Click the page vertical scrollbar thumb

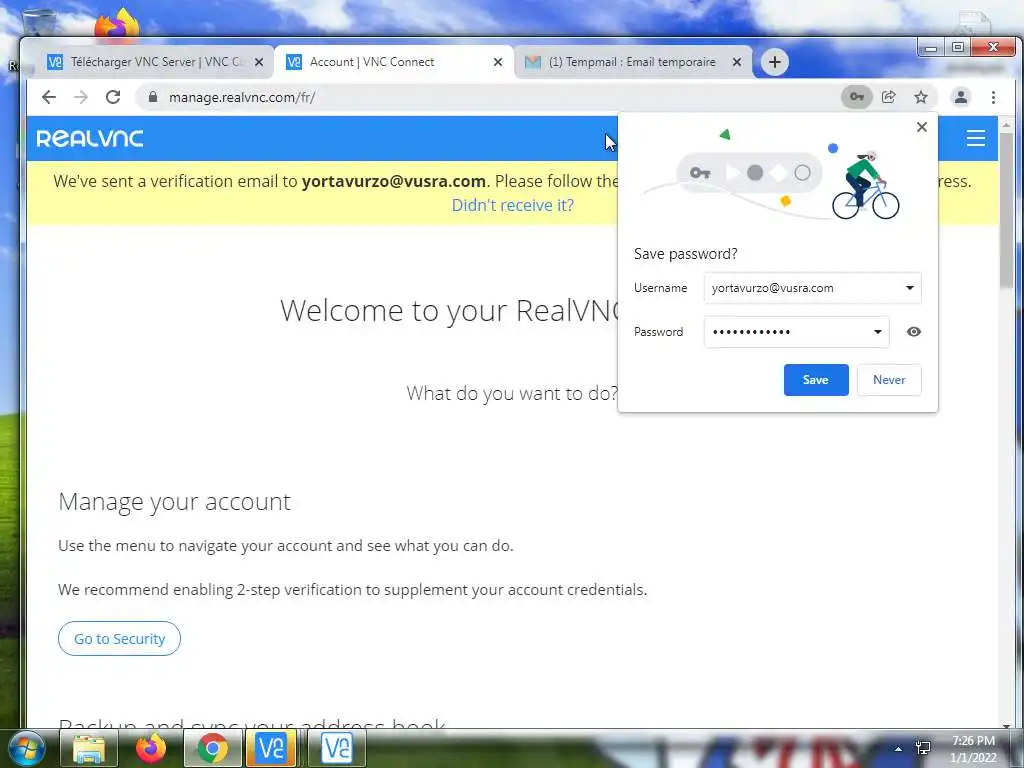coord(1006,209)
